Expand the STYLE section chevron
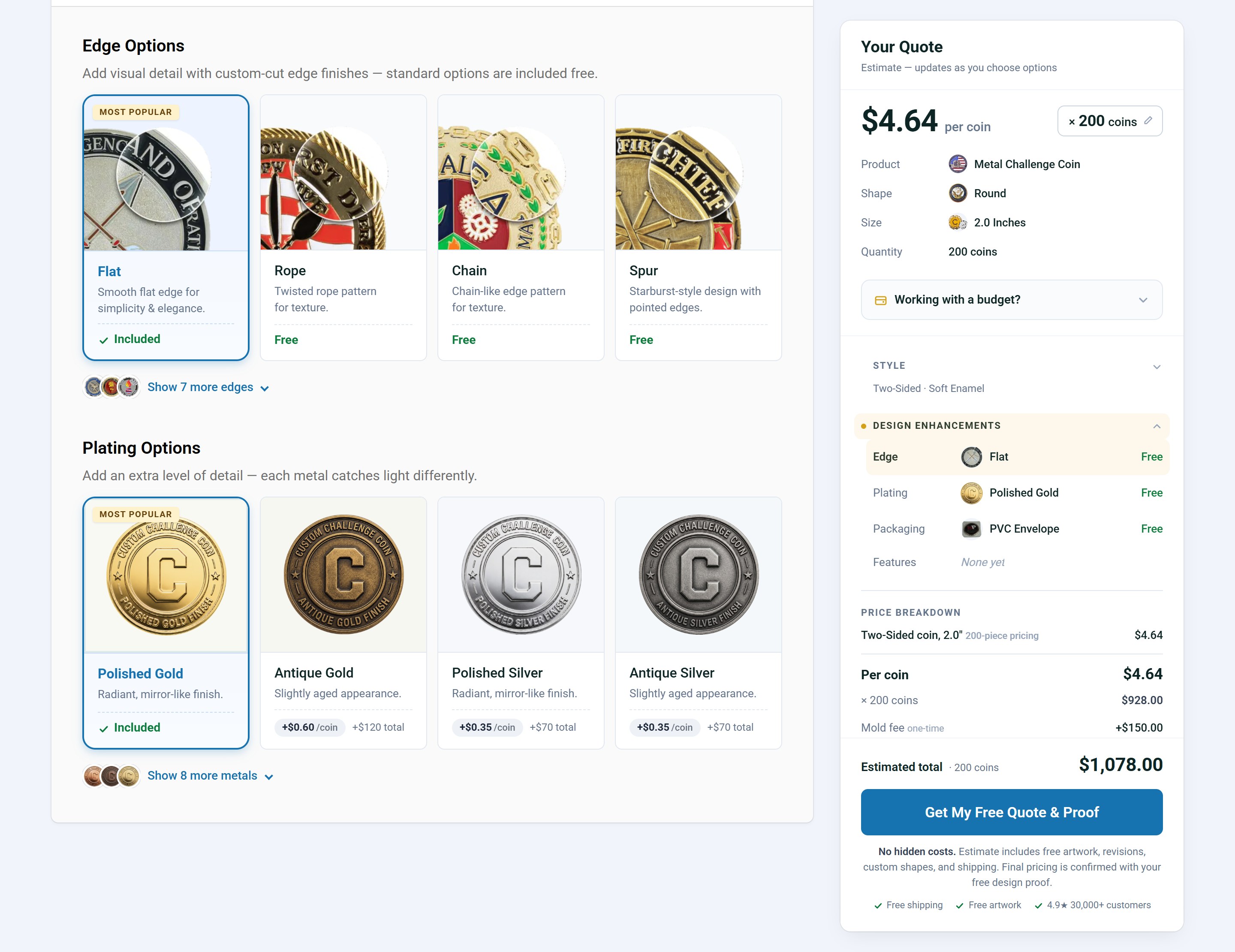The width and height of the screenshot is (1235, 952). [x=1157, y=366]
